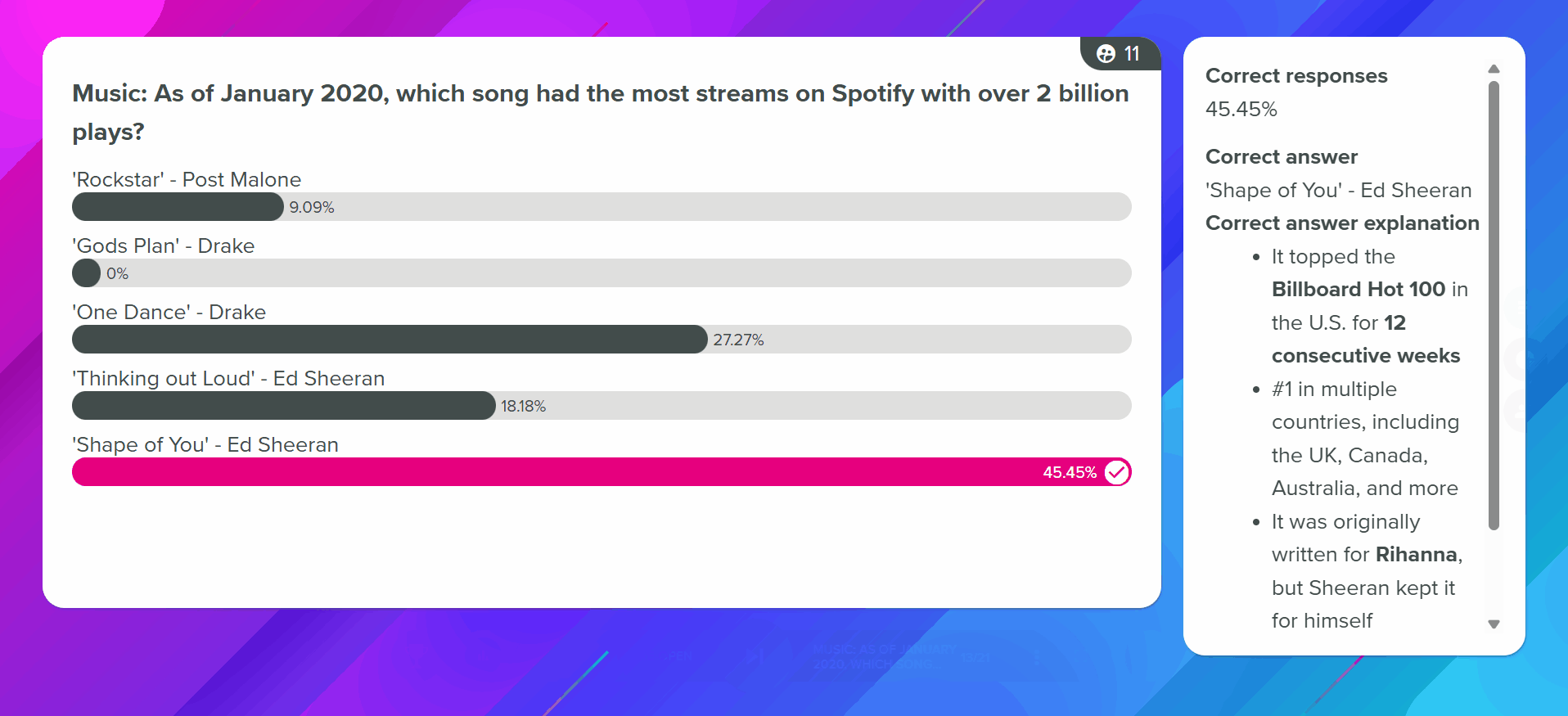Open the faint three-dot menu in the bottom toolbar
The height and width of the screenshot is (716, 1568).
[x=1037, y=657]
